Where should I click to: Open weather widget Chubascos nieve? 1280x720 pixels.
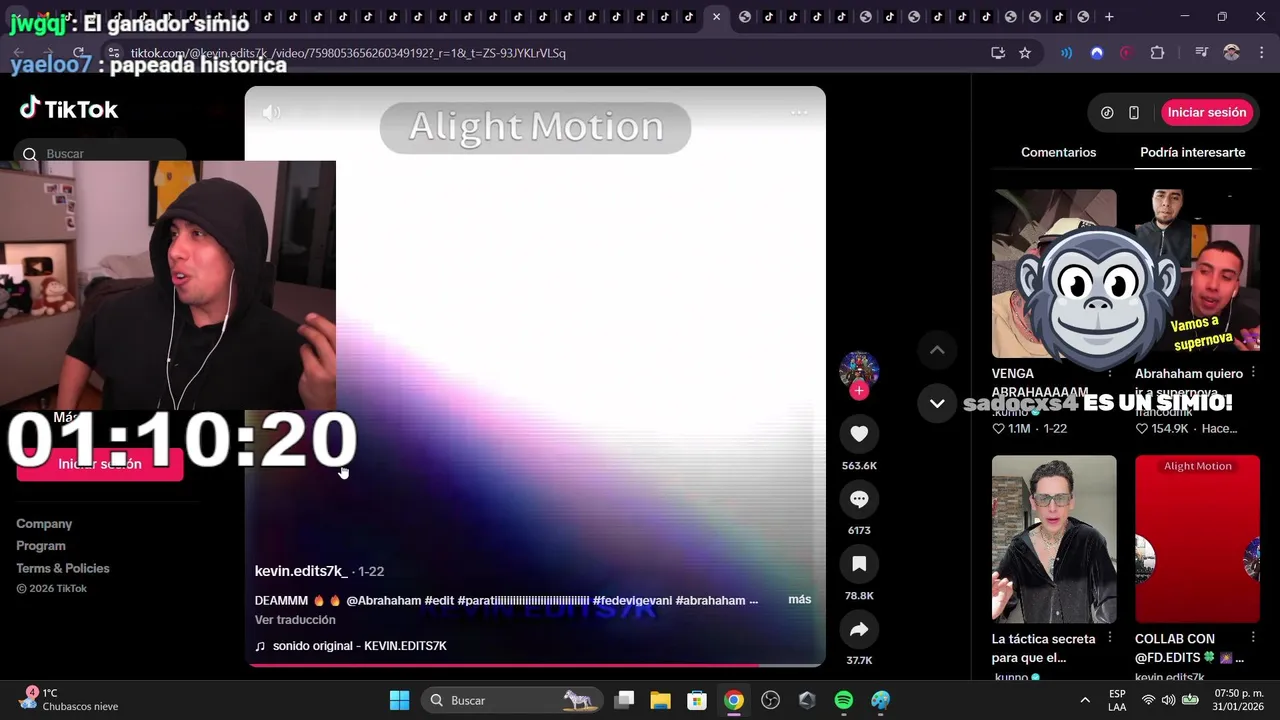pyautogui.click(x=70, y=700)
